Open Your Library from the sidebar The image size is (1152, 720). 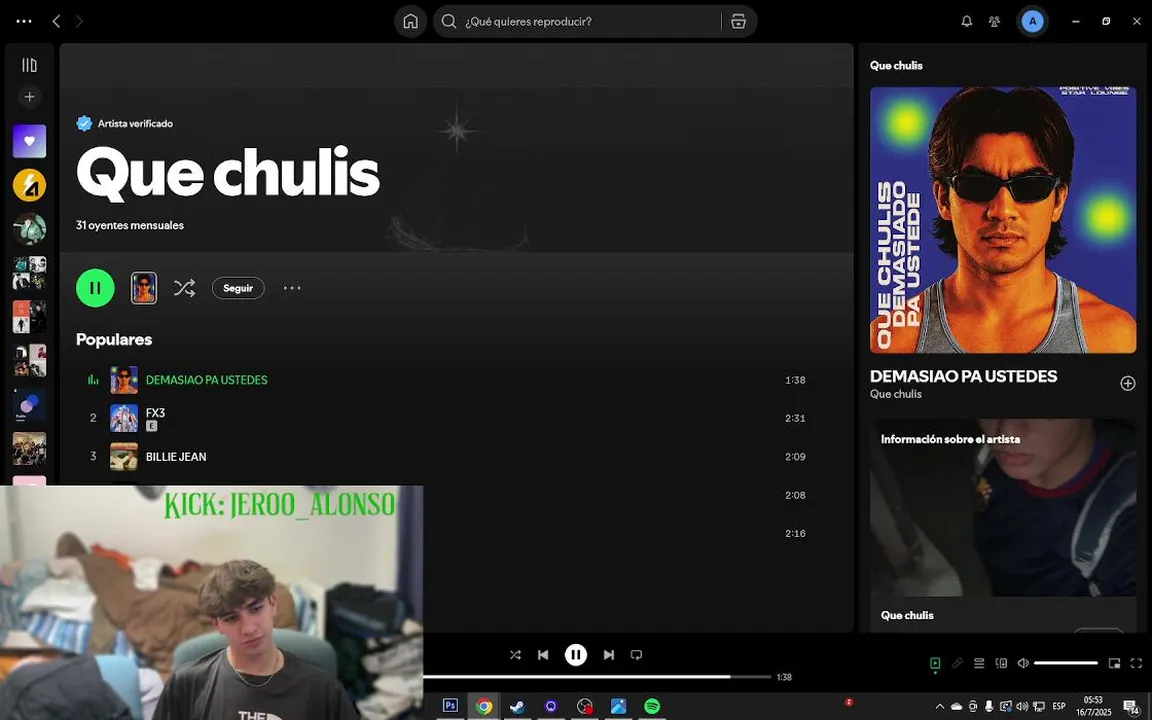[29, 65]
